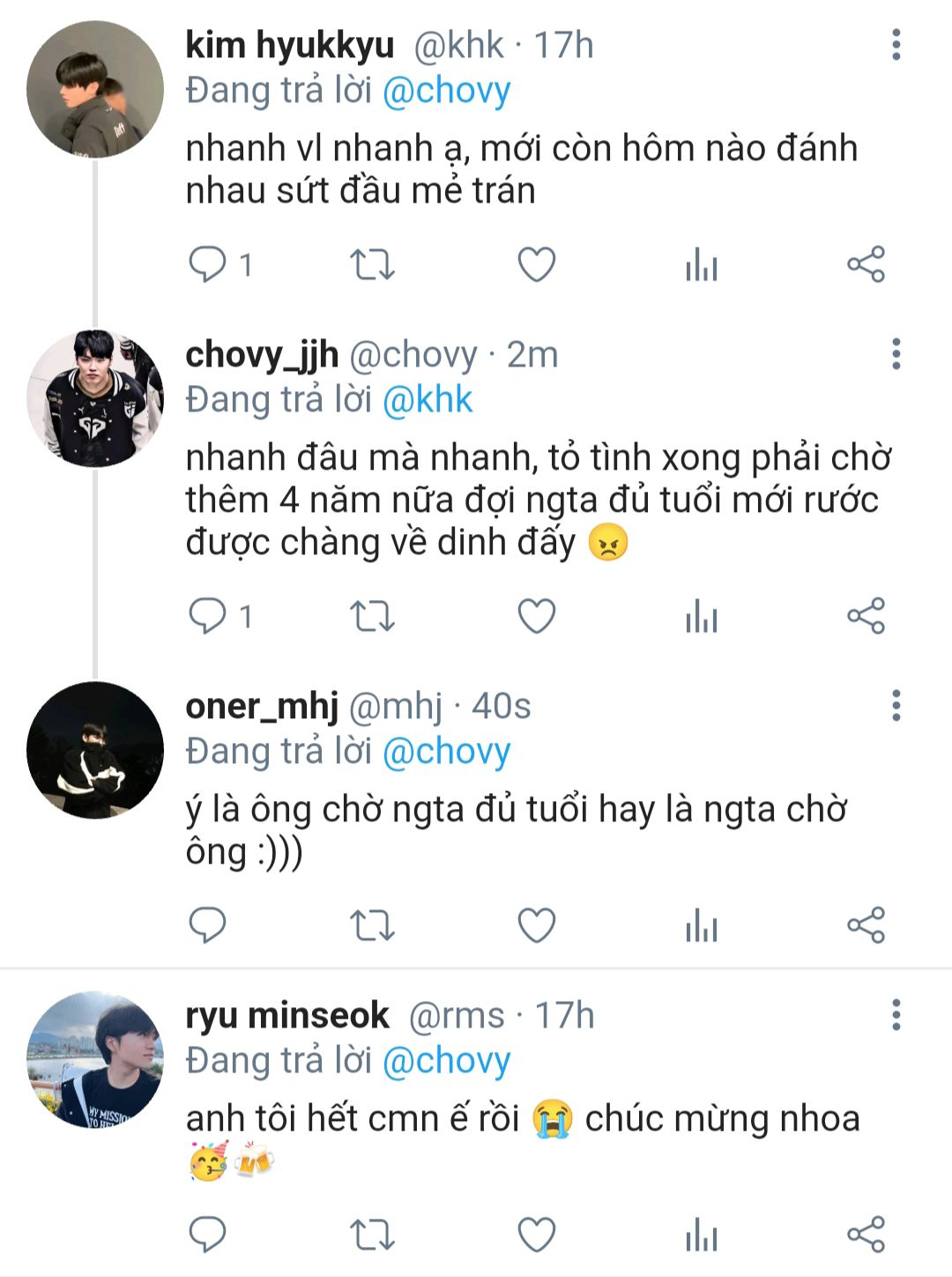This screenshot has width=952, height=1277.
Task: Open kim hyukkyu's profile picture
Action: coord(95,90)
